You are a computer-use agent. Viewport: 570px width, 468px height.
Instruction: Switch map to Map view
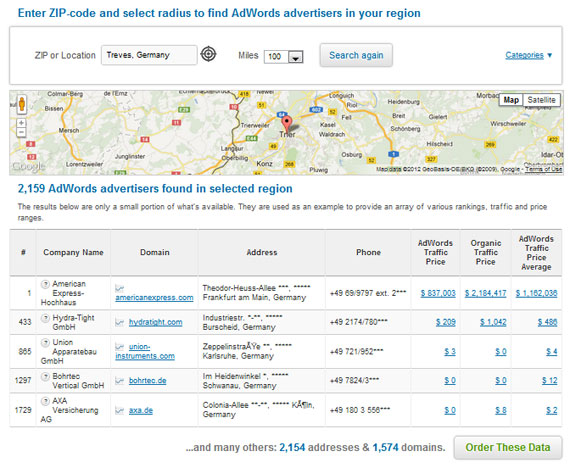[x=511, y=100]
